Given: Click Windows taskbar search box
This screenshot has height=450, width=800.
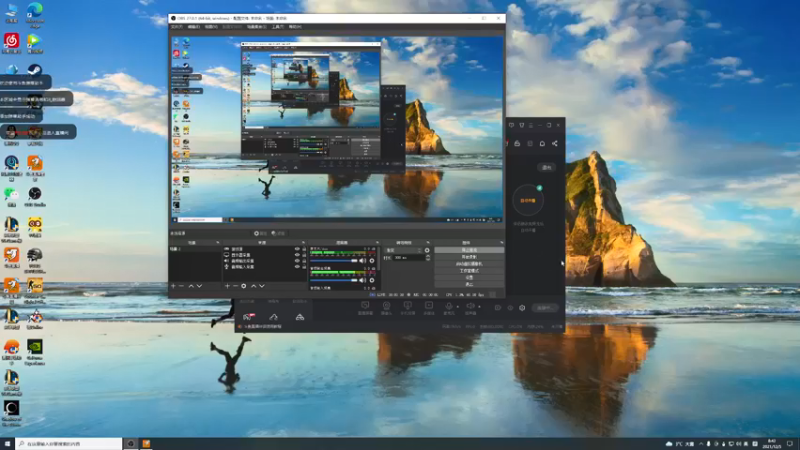Looking at the screenshot, I should tap(69, 444).
